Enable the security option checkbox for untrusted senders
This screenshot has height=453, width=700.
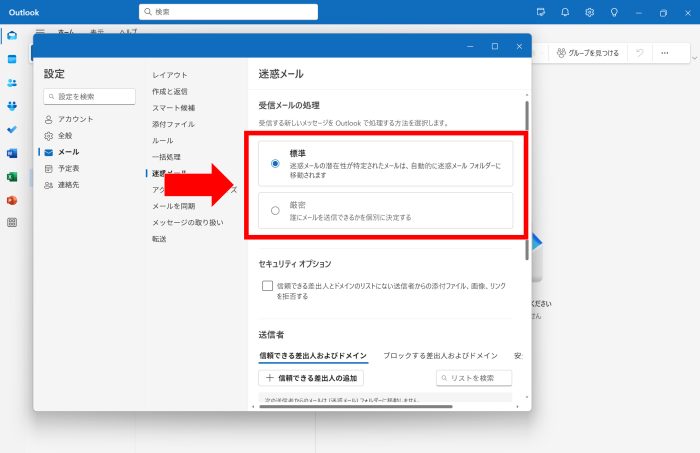(268, 286)
